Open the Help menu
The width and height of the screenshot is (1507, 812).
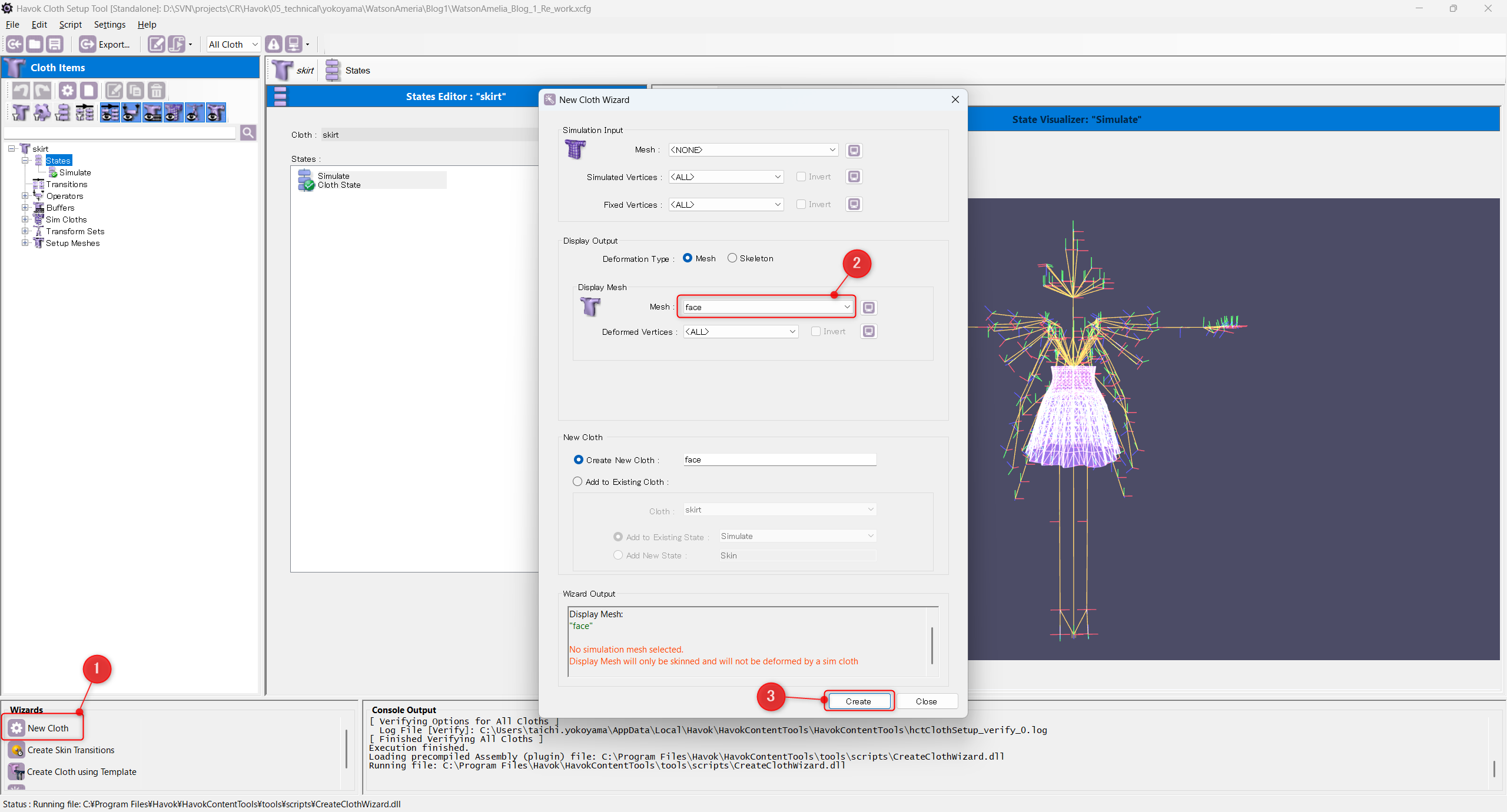(147, 25)
